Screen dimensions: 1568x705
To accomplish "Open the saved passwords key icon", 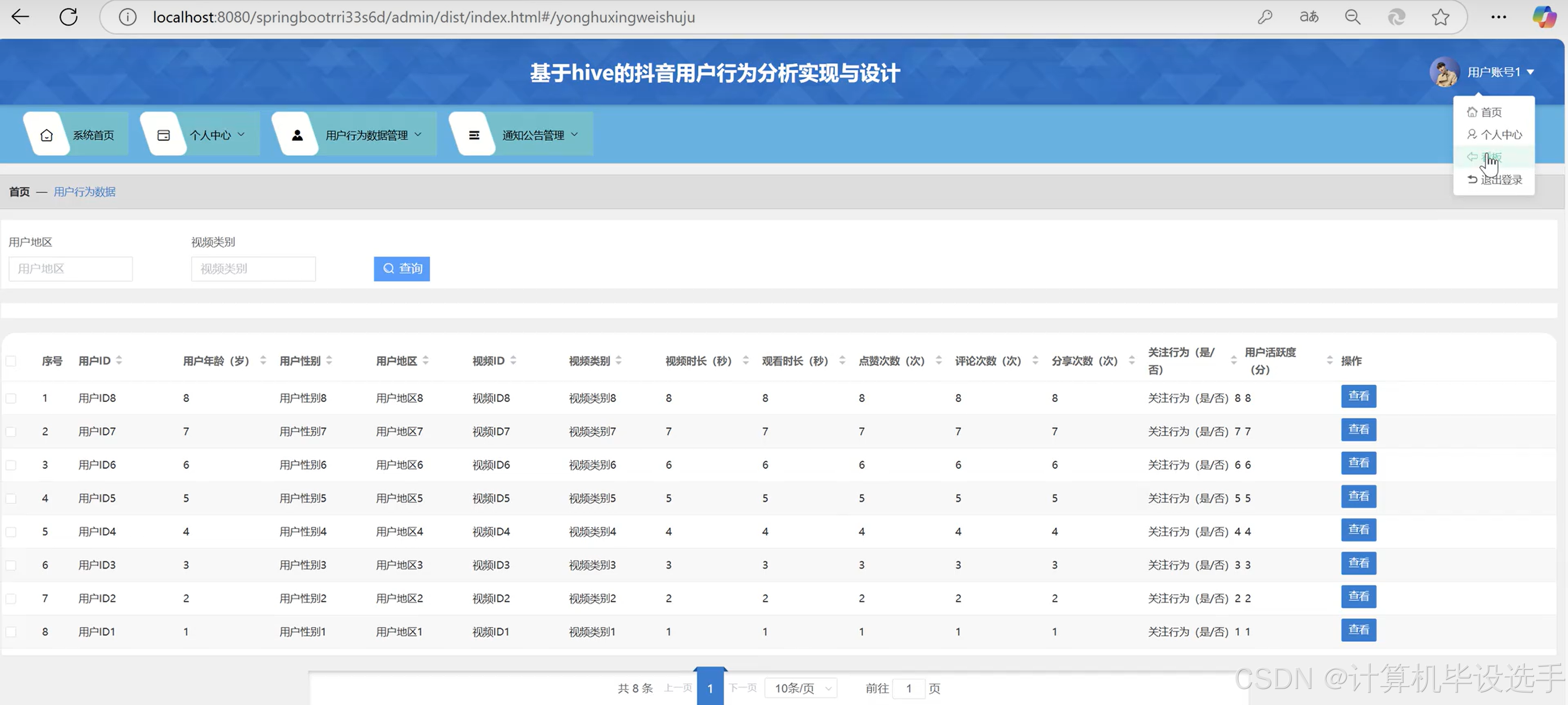I will coord(1265,17).
